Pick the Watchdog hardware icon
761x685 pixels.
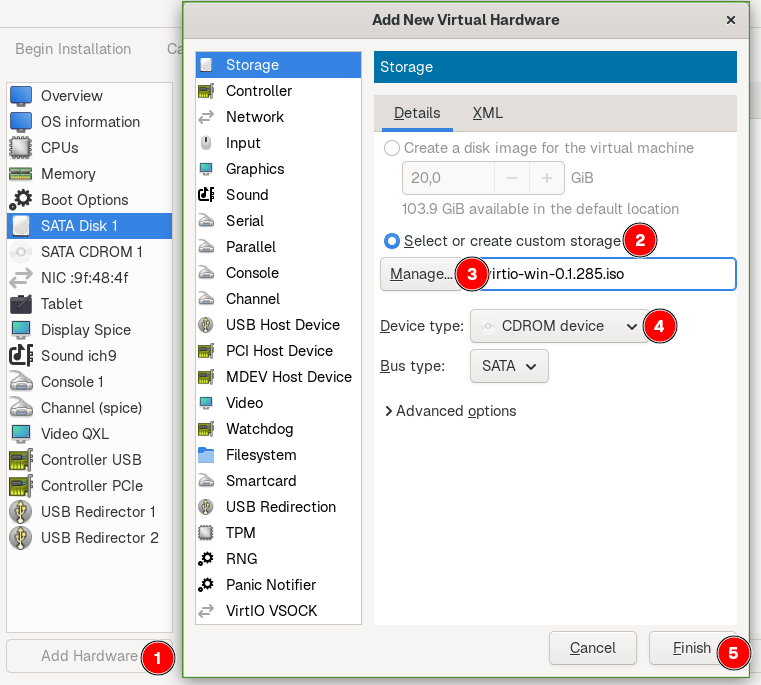click(206, 429)
